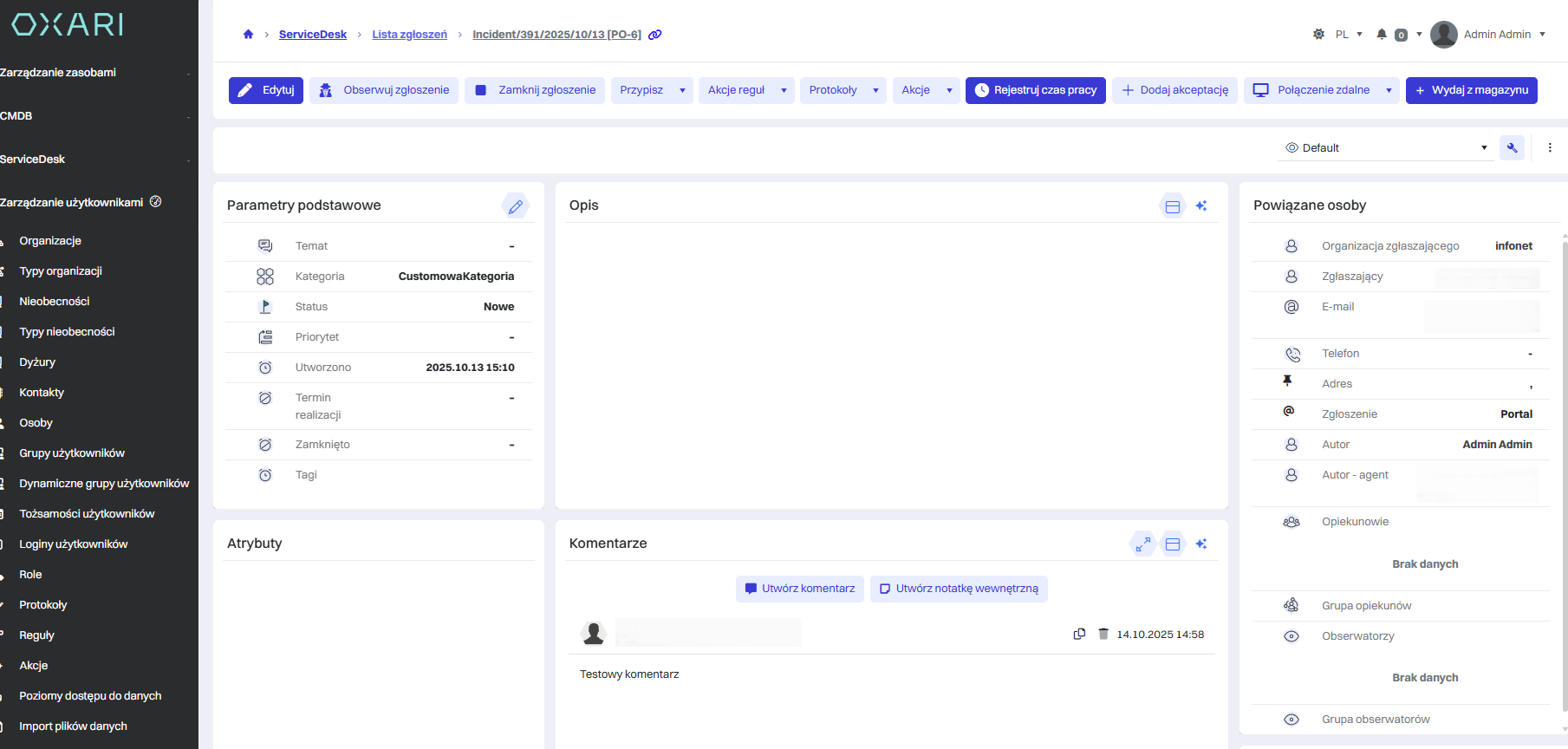The width and height of the screenshot is (1568, 749).
Task: Expand the Protokoły dropdown in the toolbar
Action: point(875,90)
